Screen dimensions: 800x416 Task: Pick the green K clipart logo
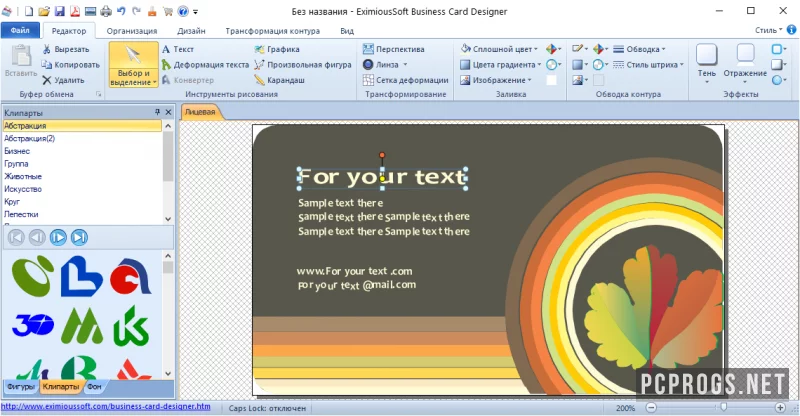(x=131, y=326)
